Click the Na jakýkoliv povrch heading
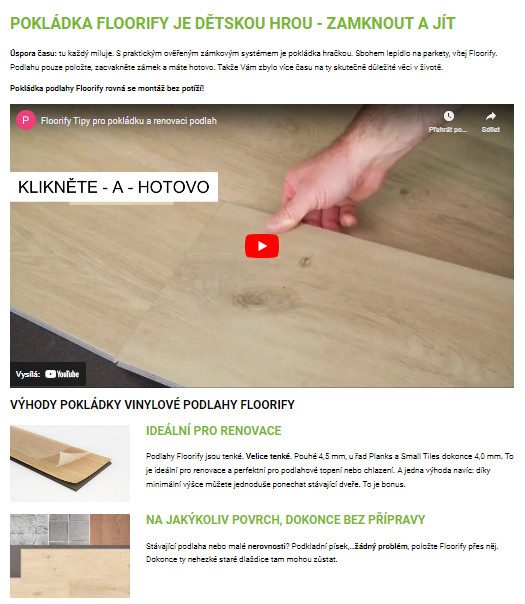Image resolution: width=525 pixels, height=604 pixels. click(285, 520)
